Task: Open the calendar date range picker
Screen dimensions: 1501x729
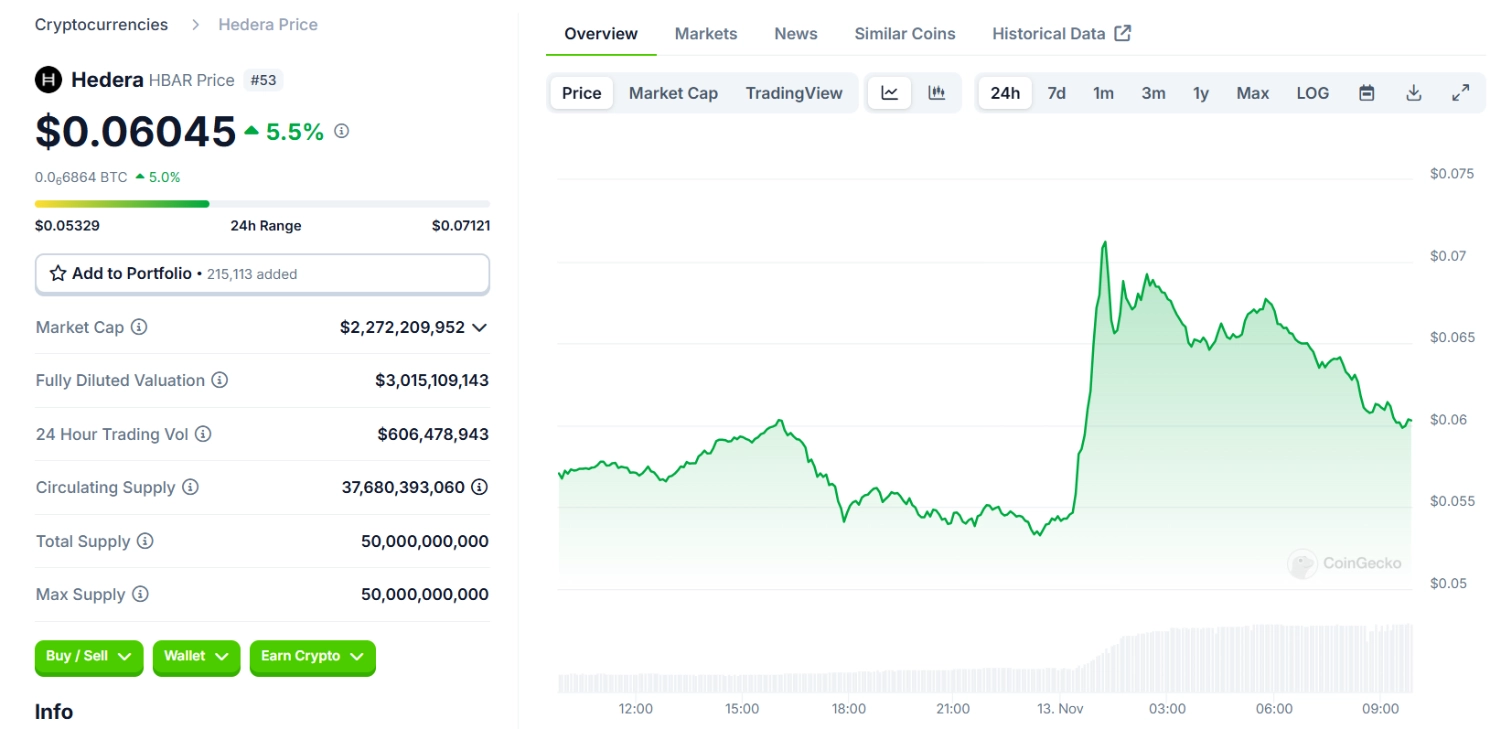Action: click(1367, 93)
